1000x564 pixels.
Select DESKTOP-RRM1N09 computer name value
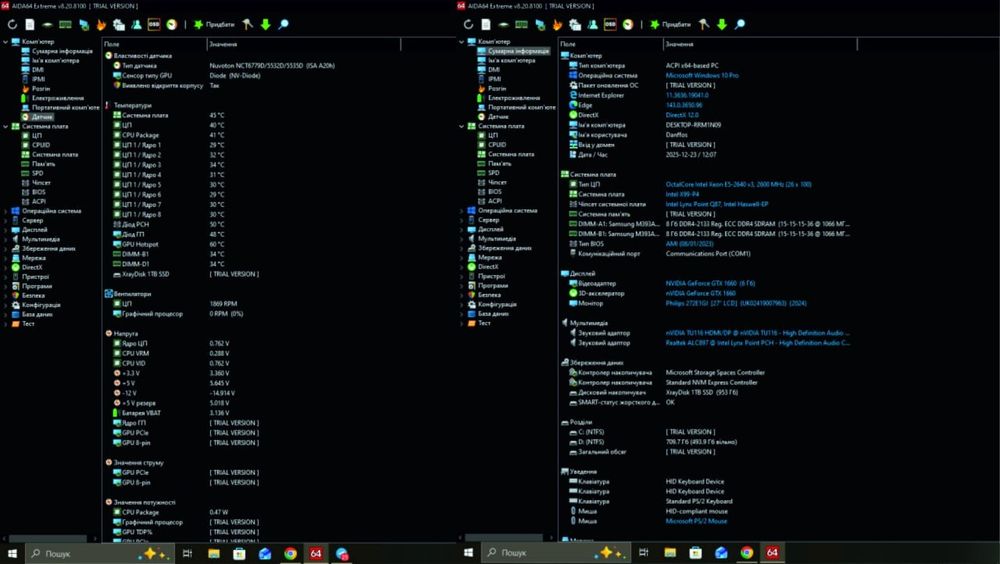coord(693,125)
